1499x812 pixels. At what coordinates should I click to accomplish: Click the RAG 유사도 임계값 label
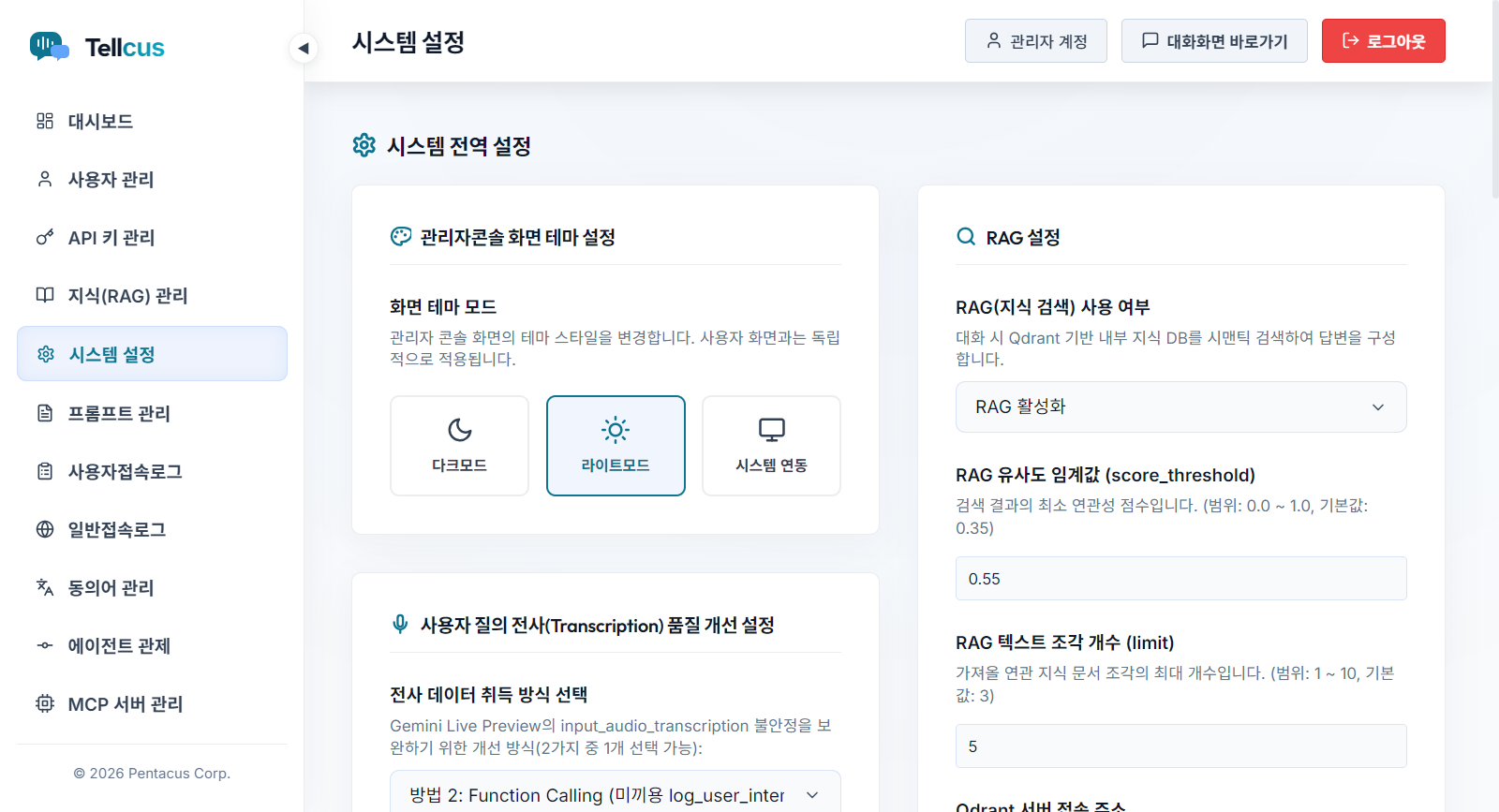pyautogui.click(x=1106, y=475)
